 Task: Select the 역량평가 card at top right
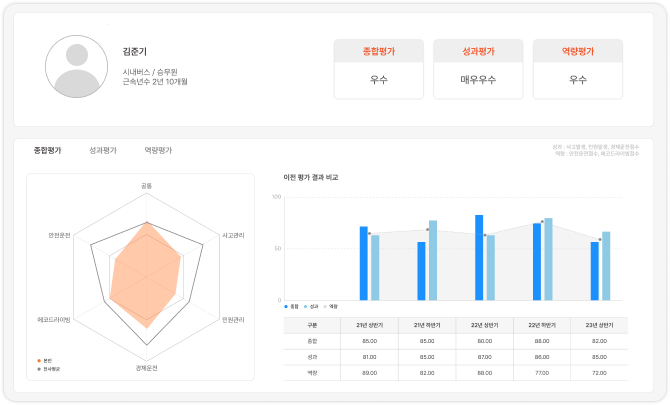point(578,70)
